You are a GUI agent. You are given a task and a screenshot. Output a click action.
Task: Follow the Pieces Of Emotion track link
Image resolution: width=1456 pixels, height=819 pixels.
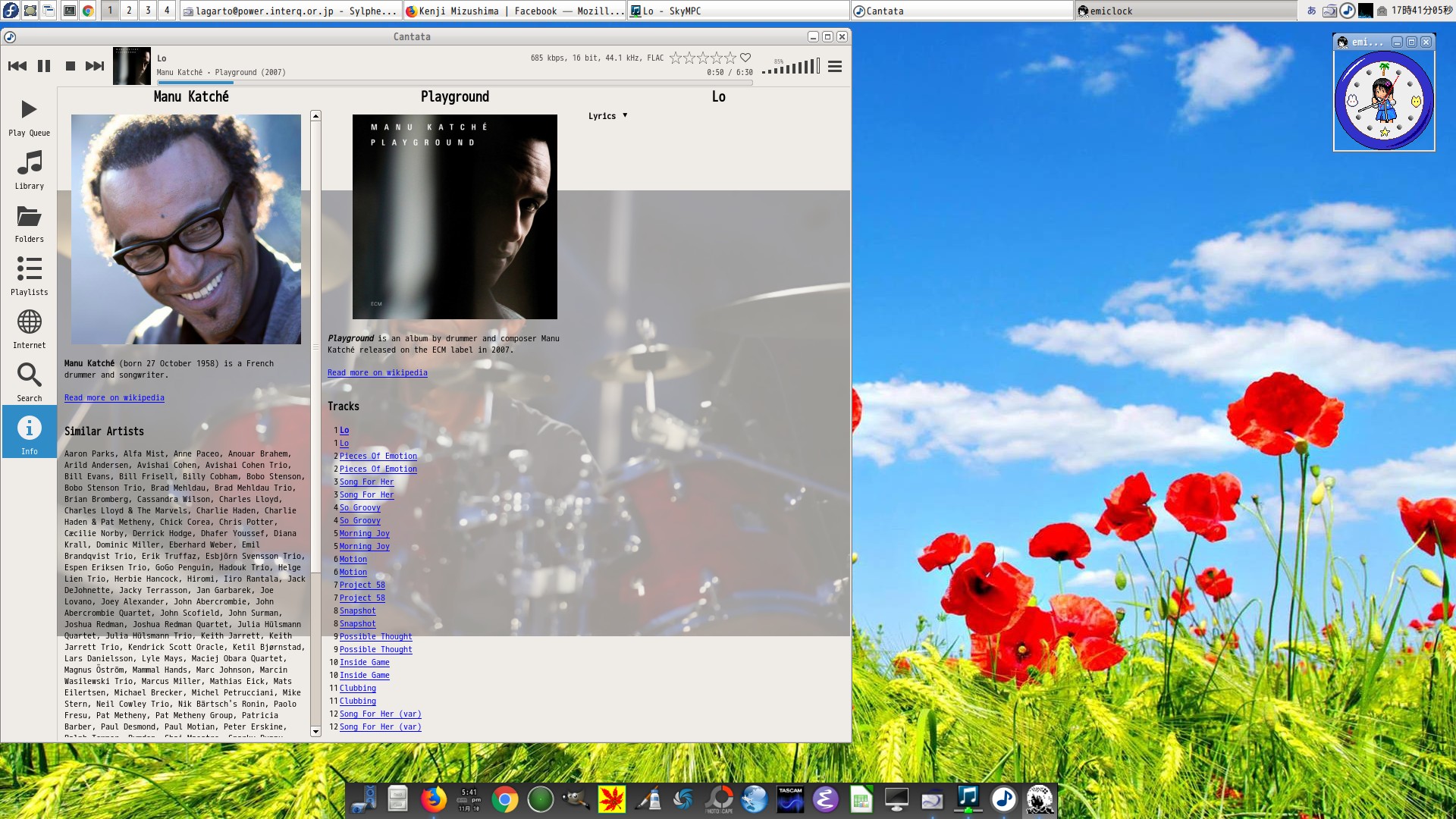pyautogui.click(x=378, y=456)
